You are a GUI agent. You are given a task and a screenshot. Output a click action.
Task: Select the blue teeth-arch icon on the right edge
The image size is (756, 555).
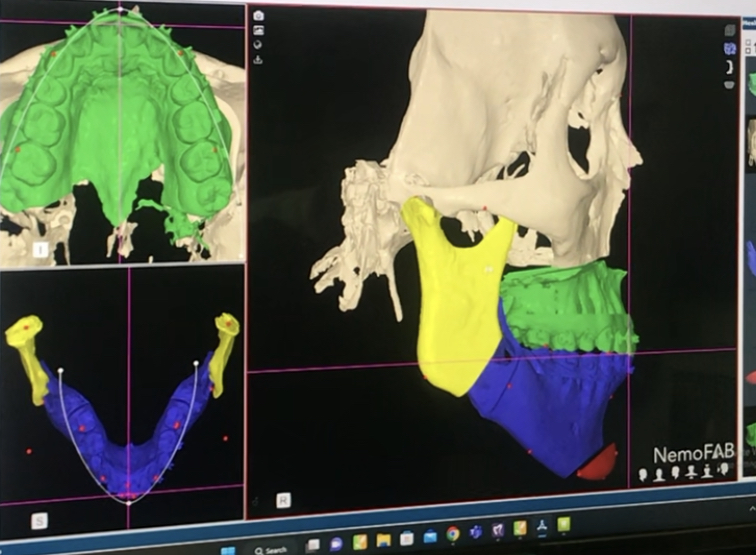click(729, 48)
